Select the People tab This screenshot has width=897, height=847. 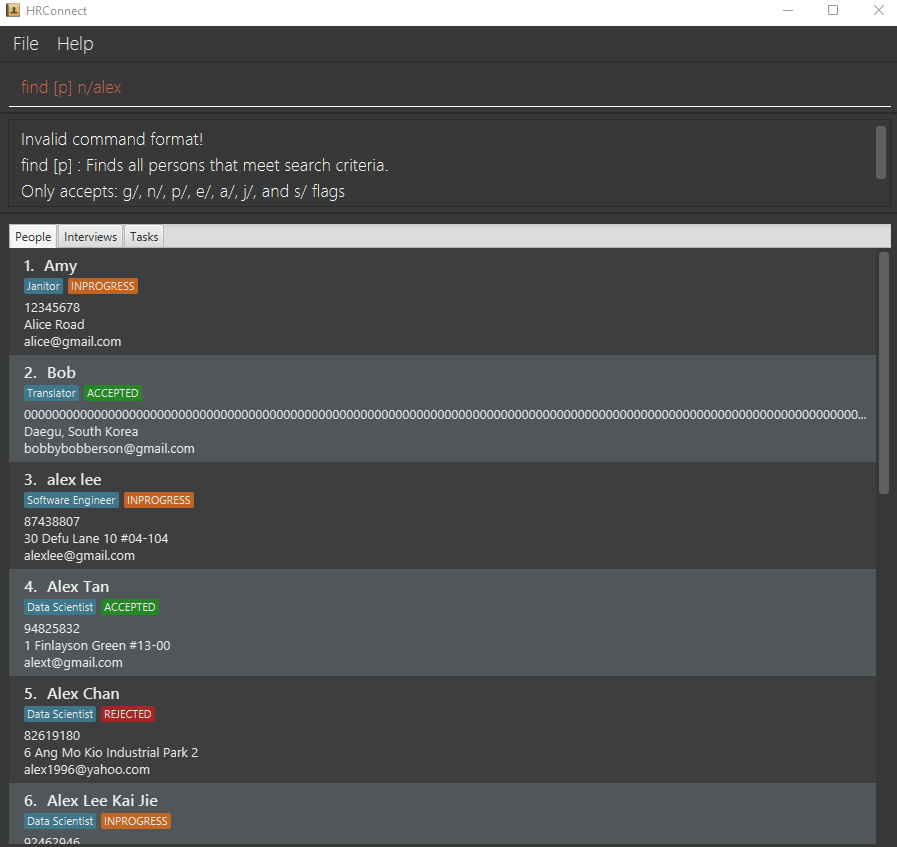coord(33,237)
